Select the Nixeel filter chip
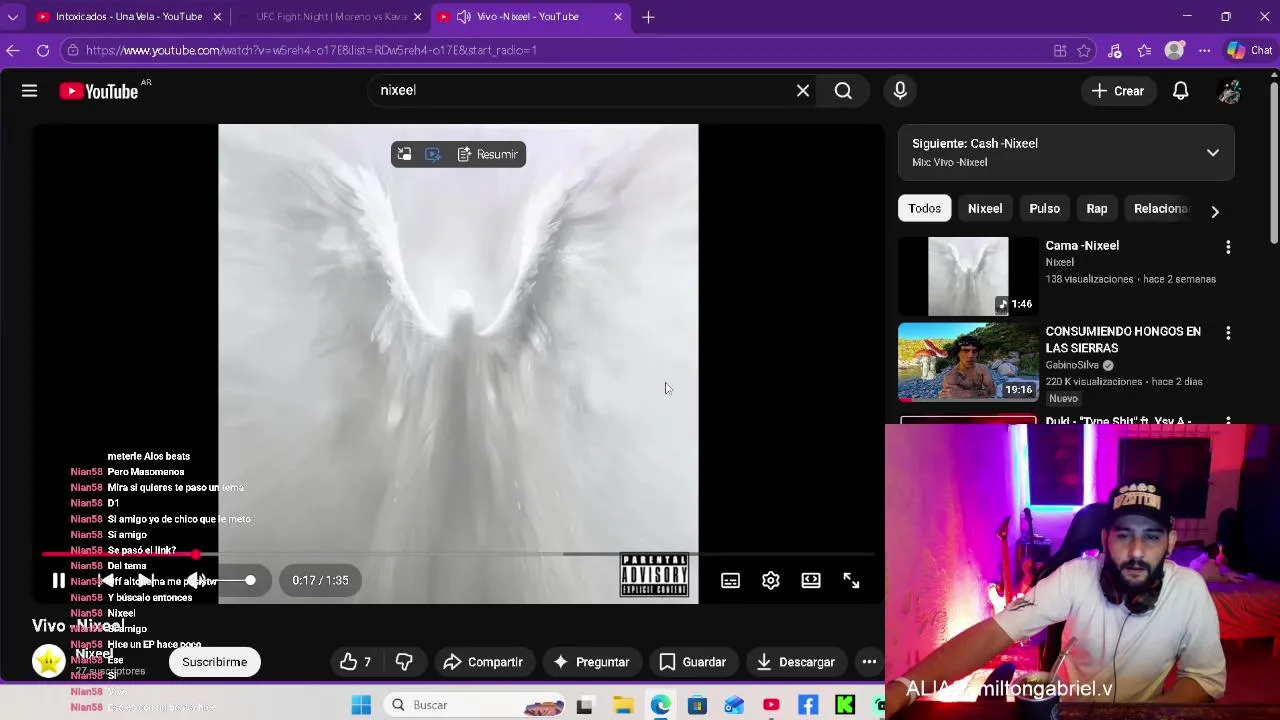The height and width of the screenshot is (720, 1280). [x=985, y=209]
